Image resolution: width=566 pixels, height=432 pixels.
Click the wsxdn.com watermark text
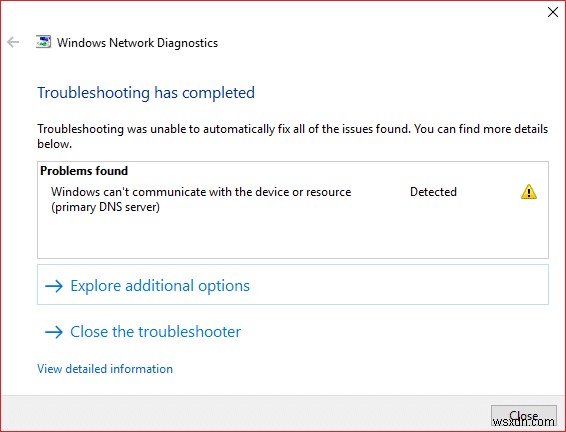523,421
